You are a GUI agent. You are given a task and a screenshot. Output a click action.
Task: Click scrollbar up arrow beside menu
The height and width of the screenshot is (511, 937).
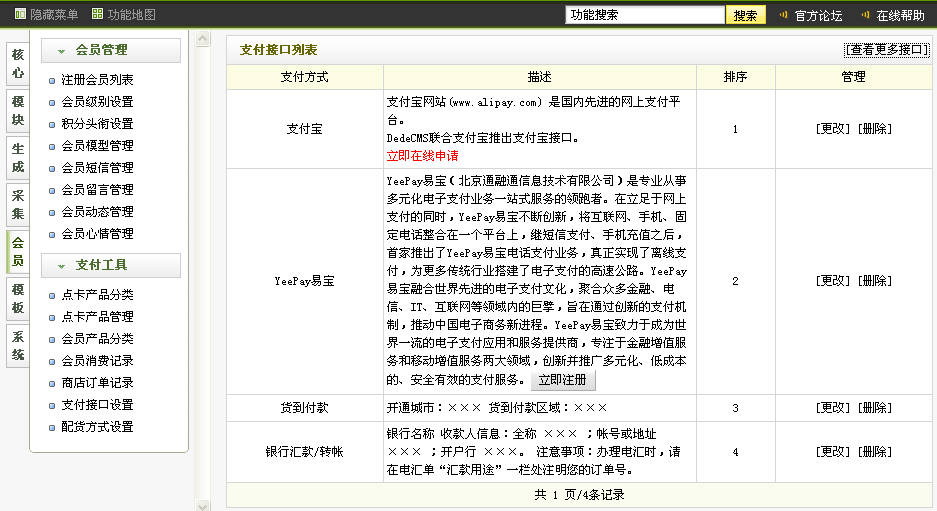[203, 40]
